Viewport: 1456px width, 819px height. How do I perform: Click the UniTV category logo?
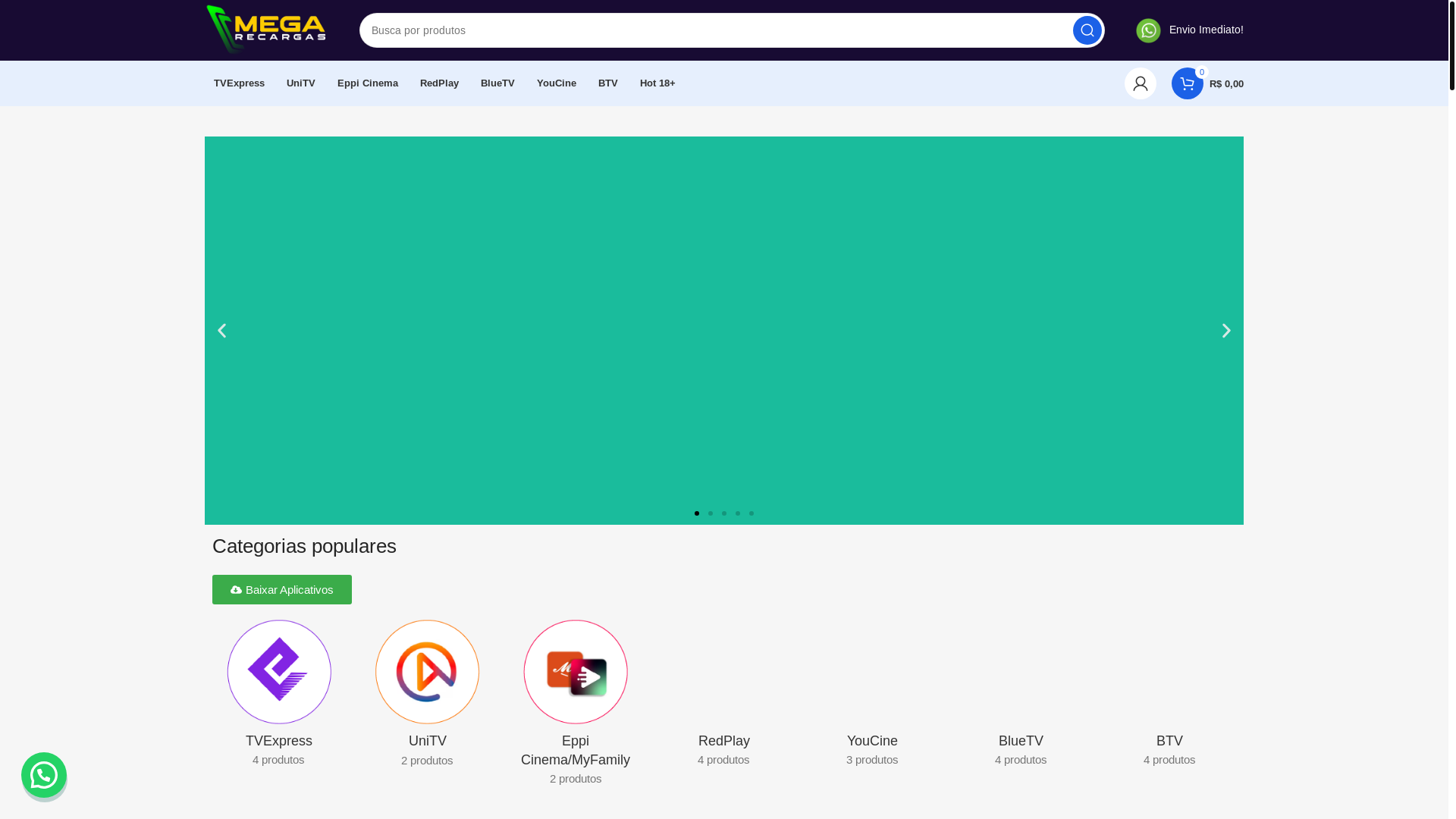pyautogui.click(x=427, y=672)
